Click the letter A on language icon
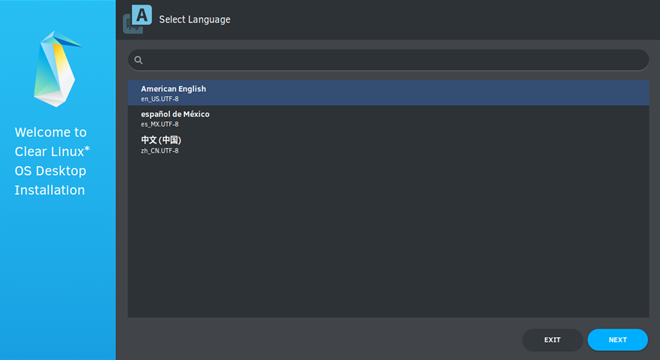 (x=142, y=15)
